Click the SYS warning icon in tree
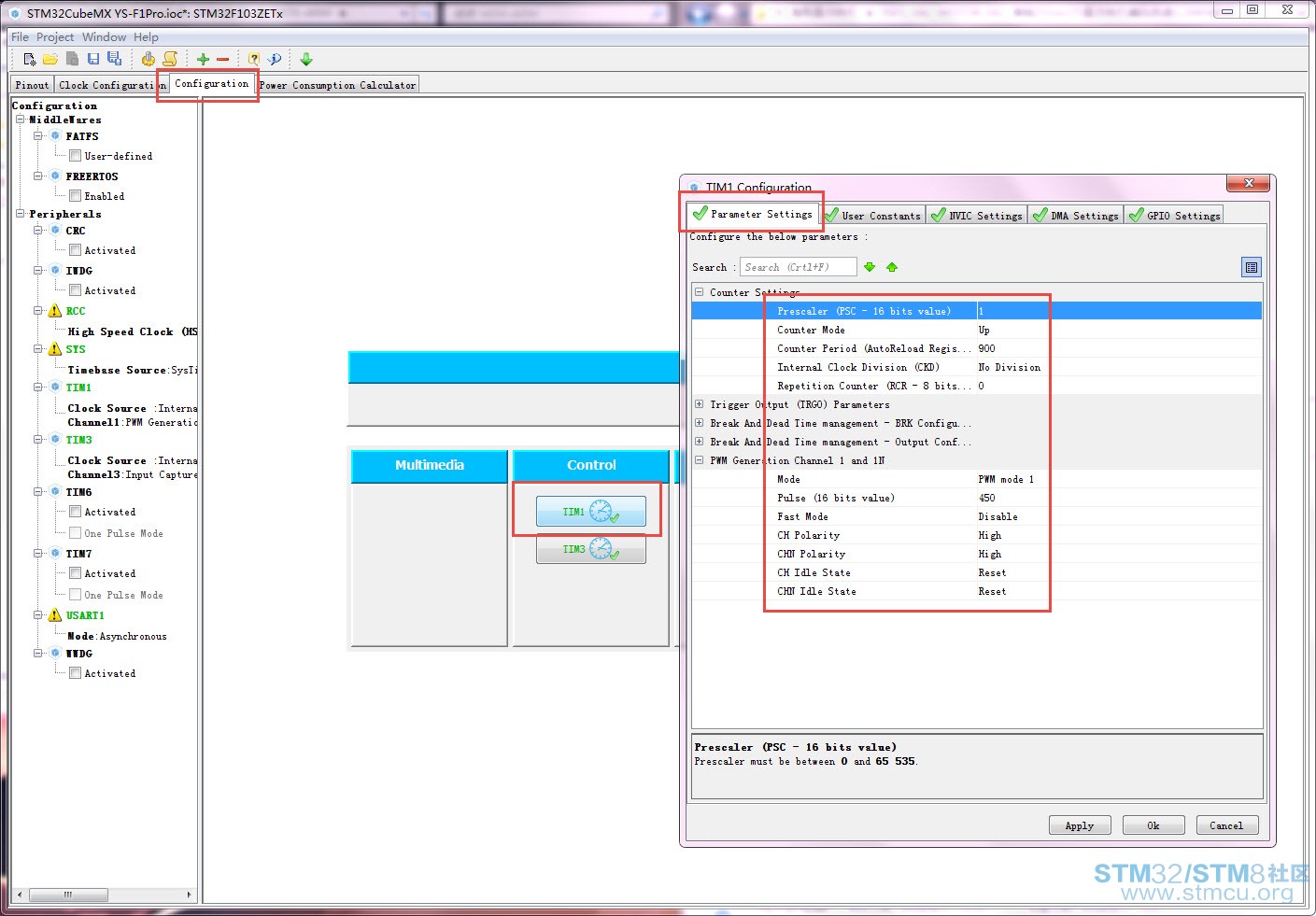 [x=55, y=349]
